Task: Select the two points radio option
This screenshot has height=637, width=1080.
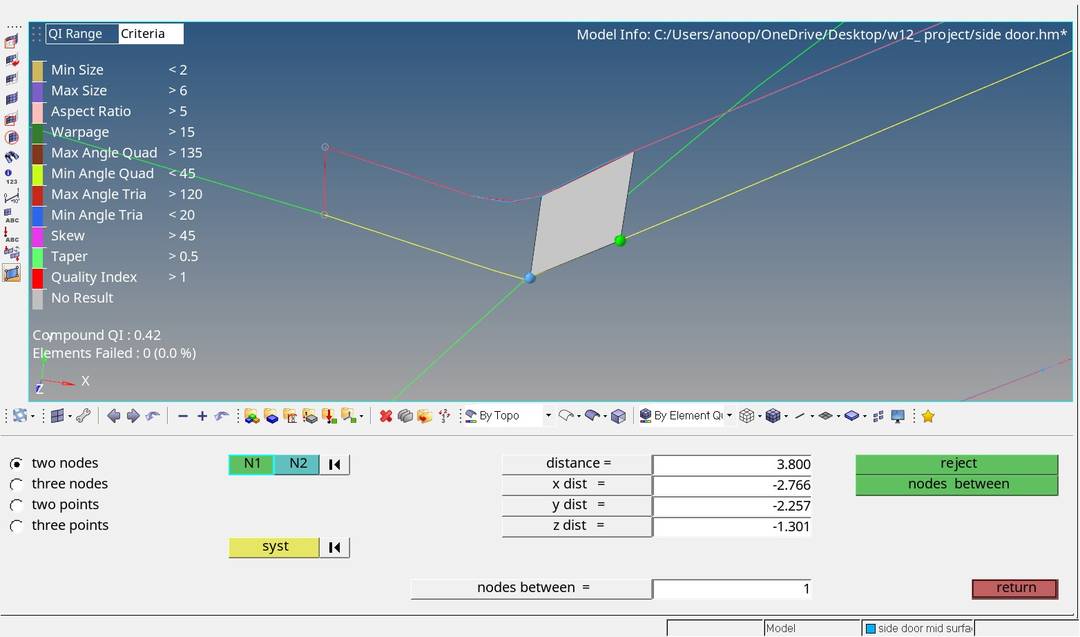Action: (x=16, y=504)
